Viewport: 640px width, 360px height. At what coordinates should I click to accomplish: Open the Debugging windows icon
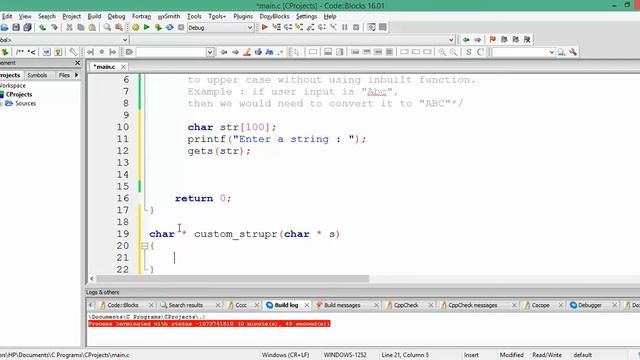371,27
